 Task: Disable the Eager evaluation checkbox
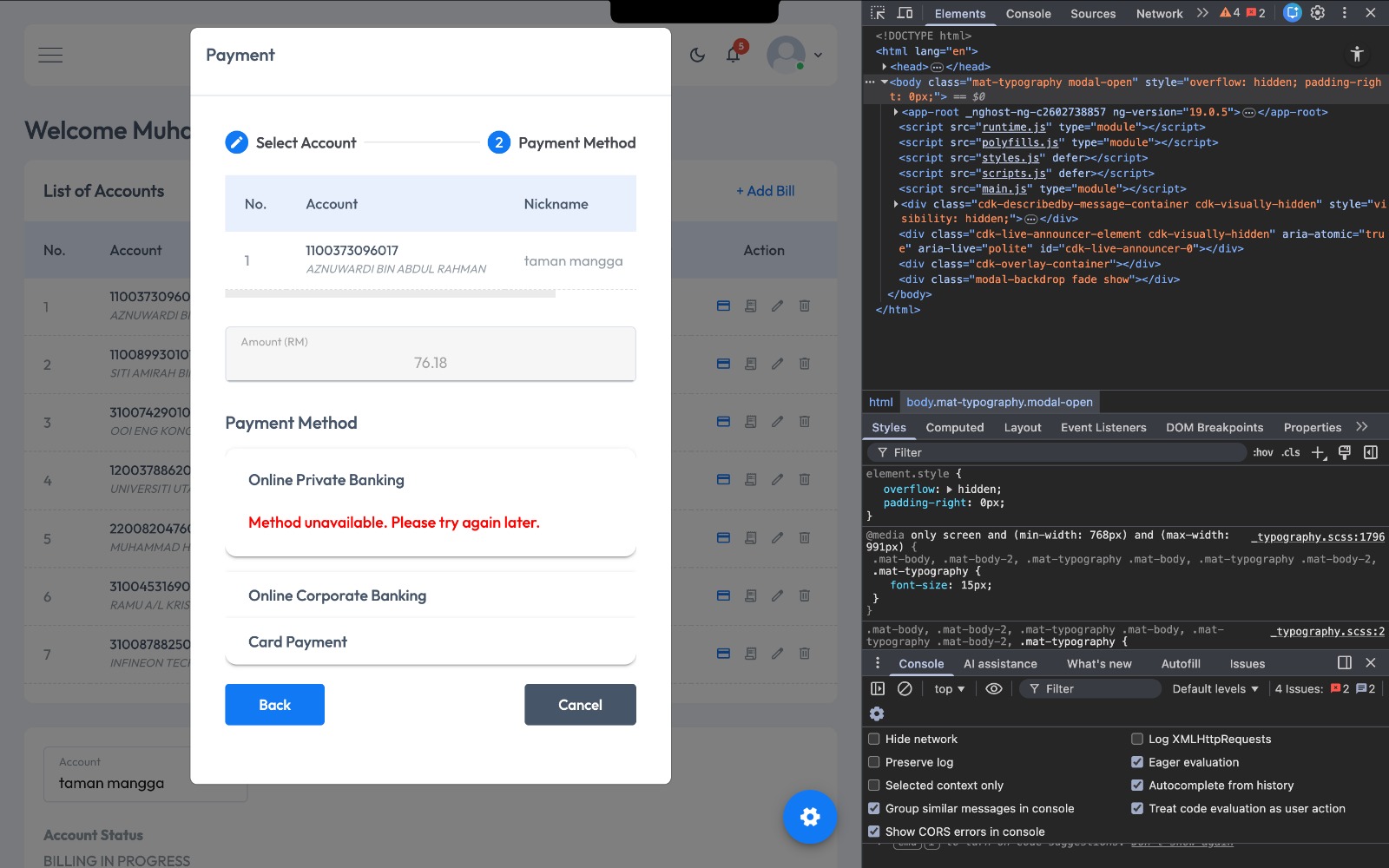point(1137,762)
